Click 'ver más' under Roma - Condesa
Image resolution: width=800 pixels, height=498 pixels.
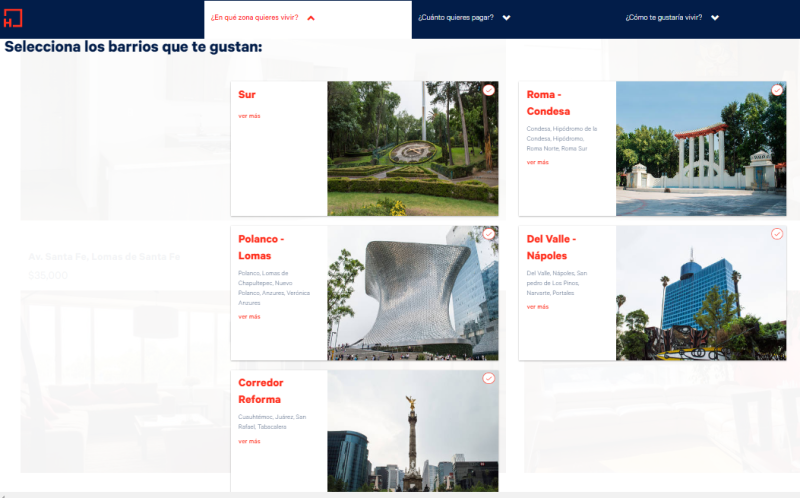(x=537, y=162)
